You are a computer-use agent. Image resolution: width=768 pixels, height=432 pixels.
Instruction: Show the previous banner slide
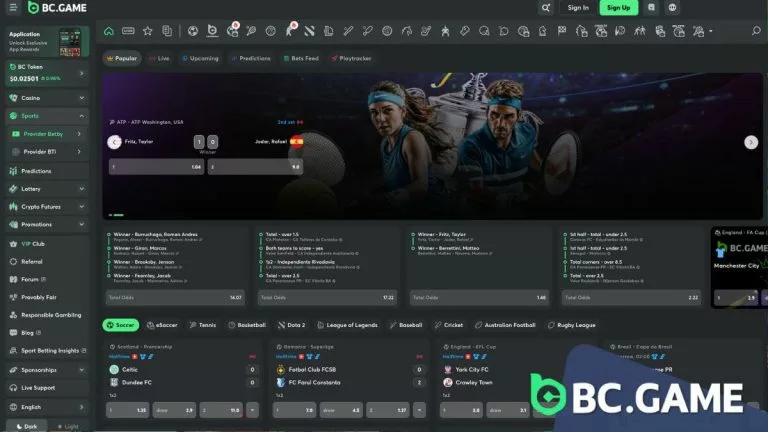114,142
